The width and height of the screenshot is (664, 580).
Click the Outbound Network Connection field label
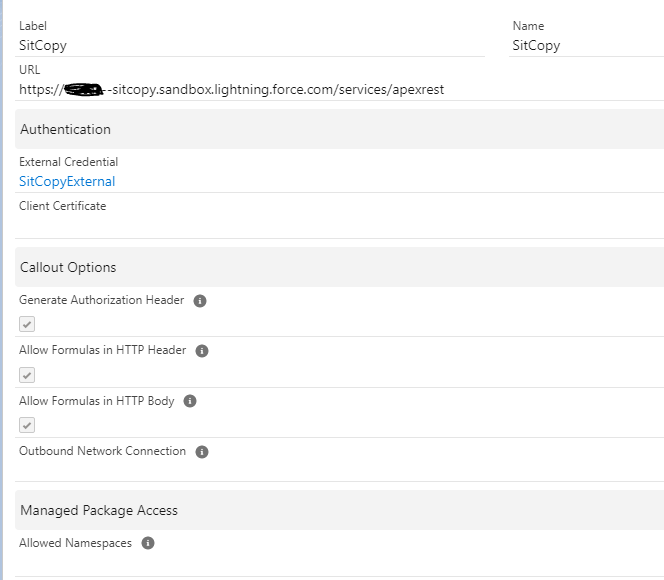point(102,451)
